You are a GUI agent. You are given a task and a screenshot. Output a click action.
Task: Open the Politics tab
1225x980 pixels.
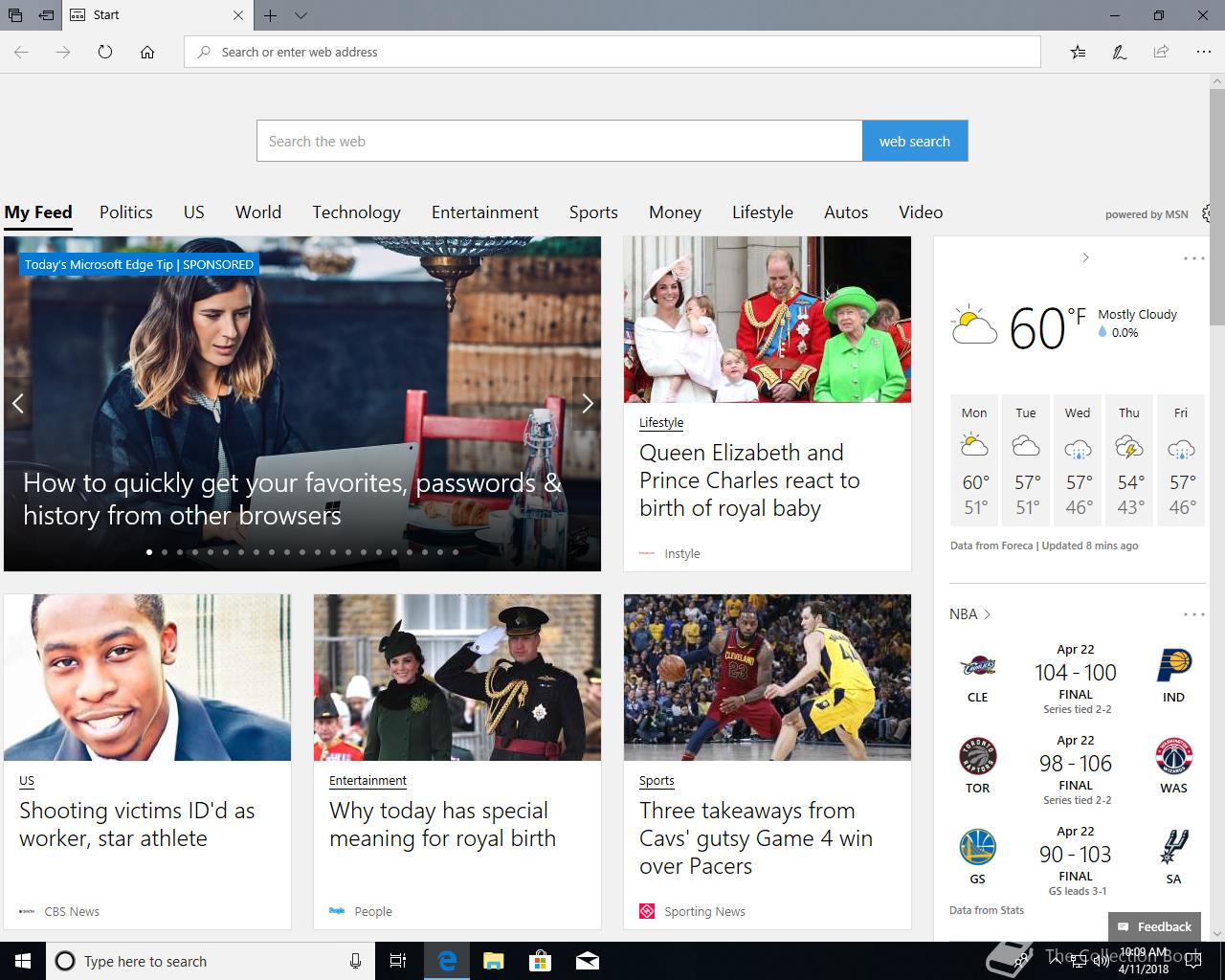pyautogui.click(x=126, y=212)
